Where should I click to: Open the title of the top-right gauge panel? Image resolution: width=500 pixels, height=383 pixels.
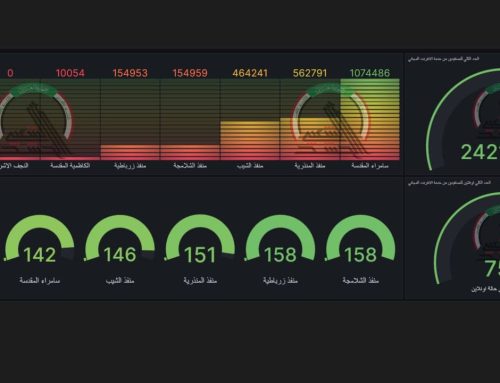pyautogui.click(x=443, y=59)
